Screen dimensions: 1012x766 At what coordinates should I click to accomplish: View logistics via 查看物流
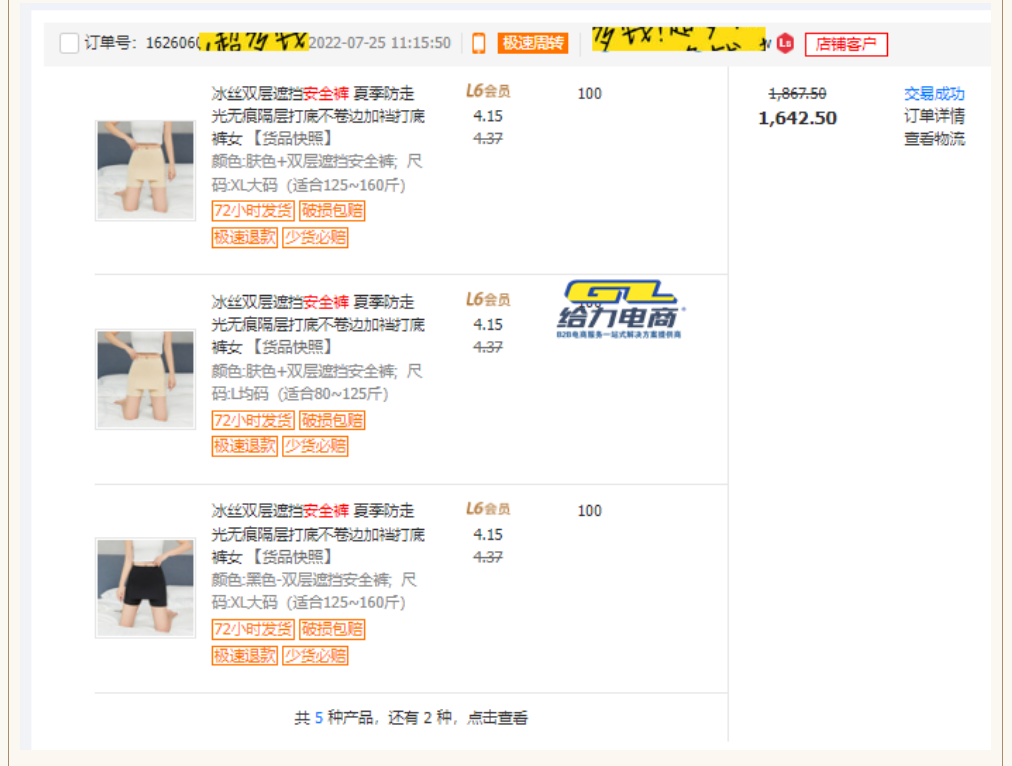(x=934, y=139)
